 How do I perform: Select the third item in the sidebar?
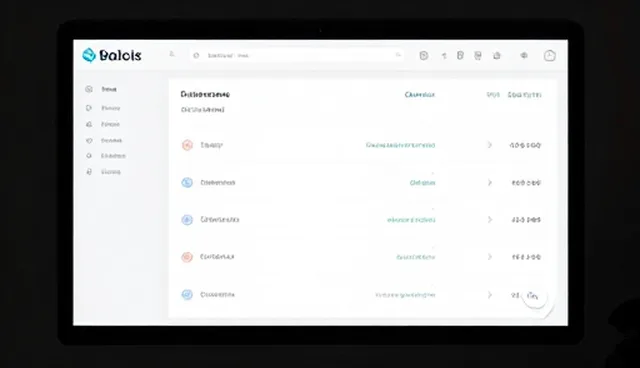[x=103, y=124]
